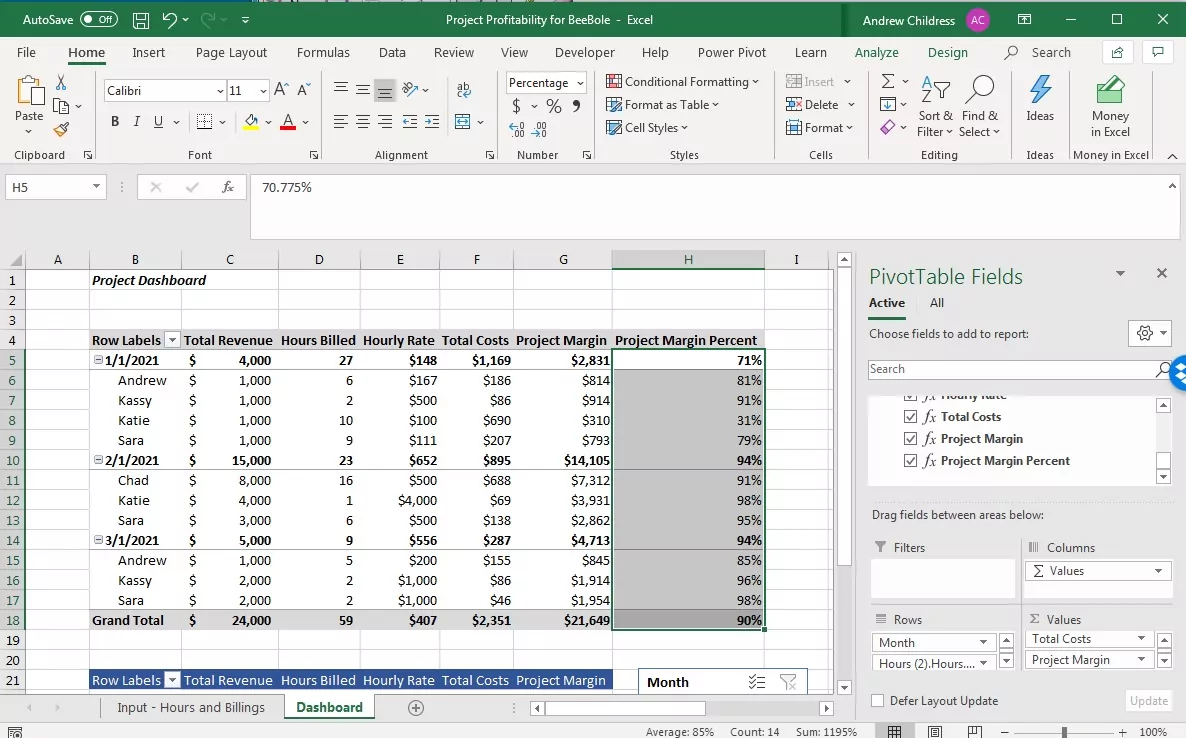Image resolution: width=1186 pixels, height=738 pixels.
Task: Open Cell Styles gallery
Action: (x=646, y=127)
